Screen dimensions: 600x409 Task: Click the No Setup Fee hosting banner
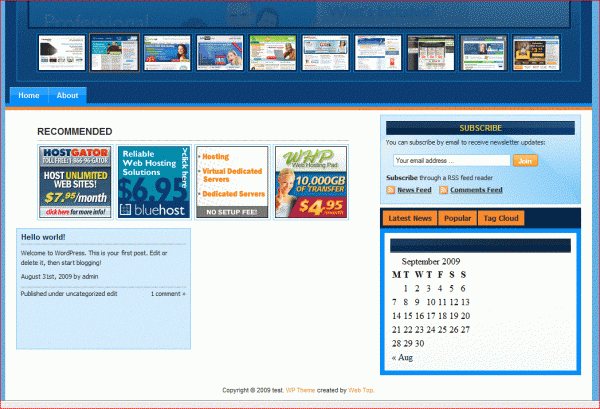(x=232, y=182)
